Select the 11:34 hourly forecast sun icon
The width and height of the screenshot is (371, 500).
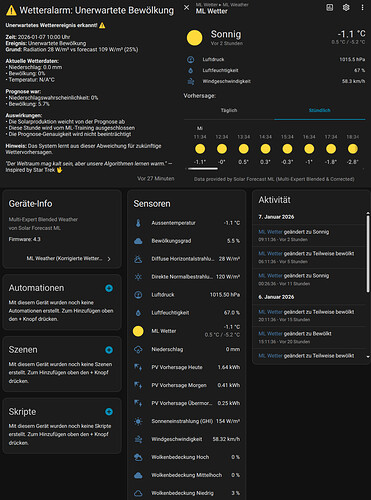200,149
